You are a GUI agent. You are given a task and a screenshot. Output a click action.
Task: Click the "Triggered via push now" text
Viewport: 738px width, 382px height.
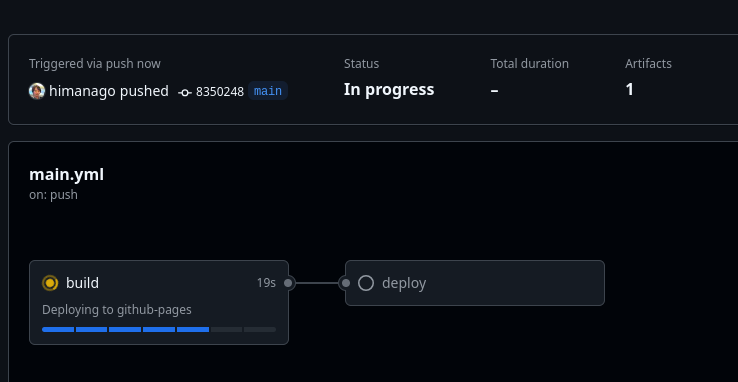point(95,64)
